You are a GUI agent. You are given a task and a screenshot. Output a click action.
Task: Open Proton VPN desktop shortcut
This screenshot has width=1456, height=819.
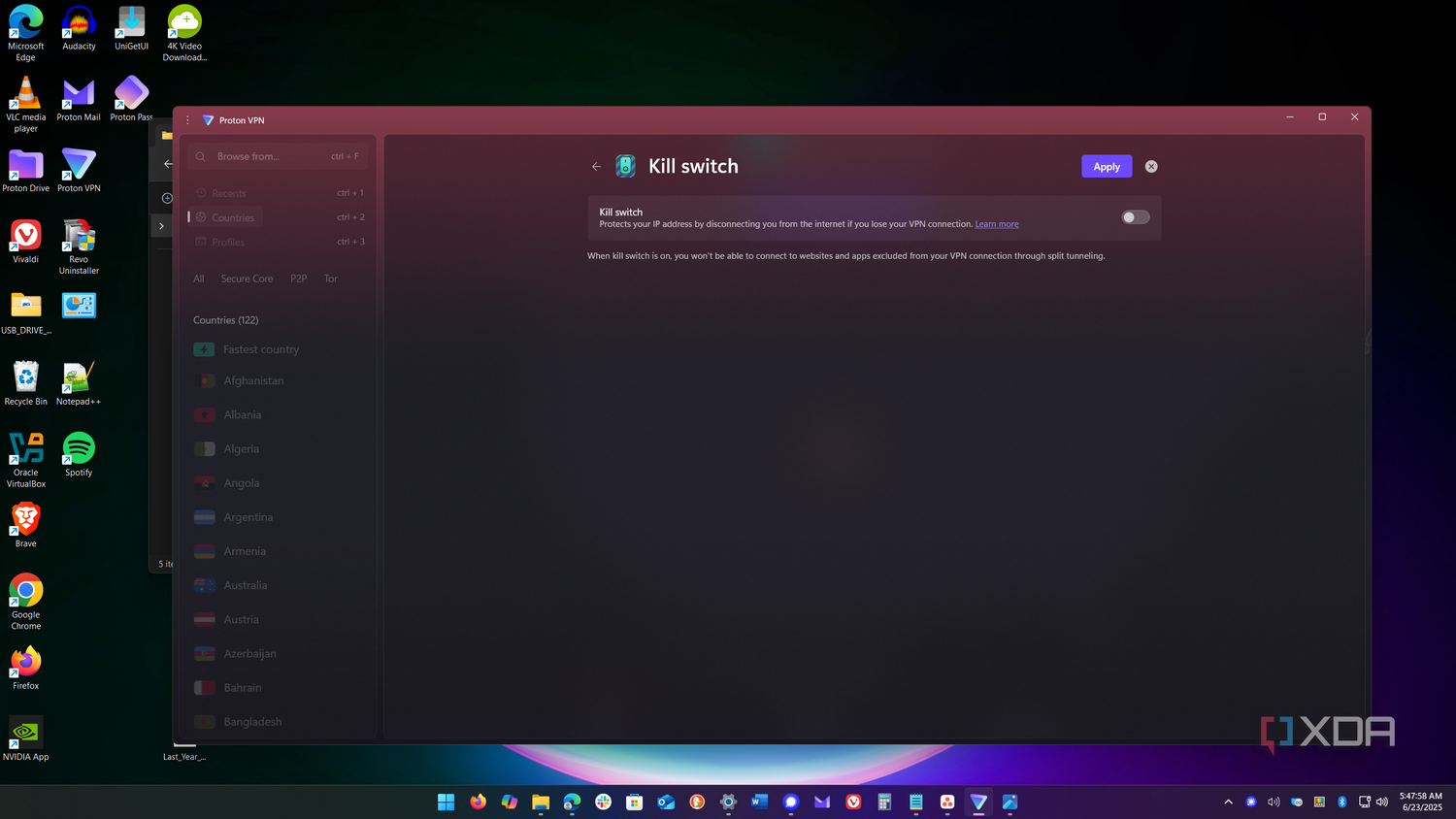[79, 170]
